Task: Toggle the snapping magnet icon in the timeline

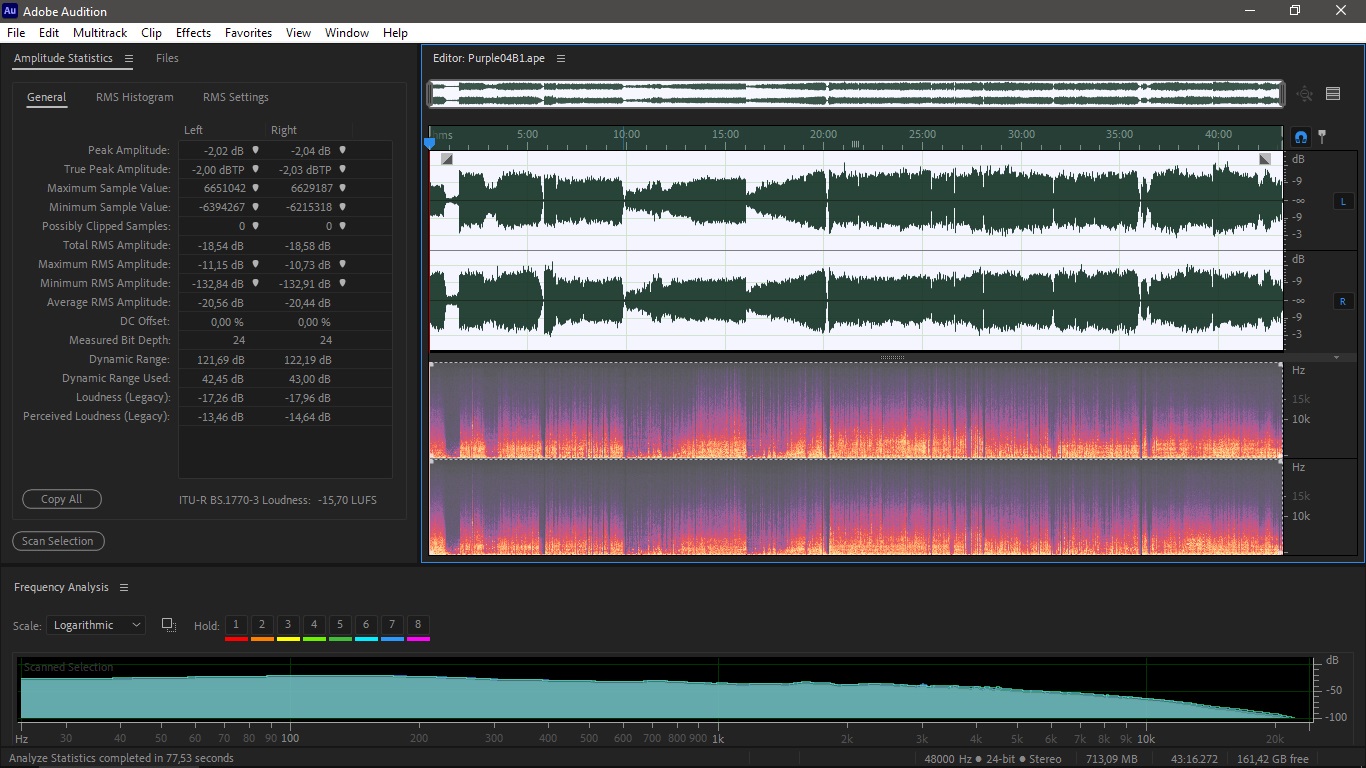Action: click(x=1301, y=137)
